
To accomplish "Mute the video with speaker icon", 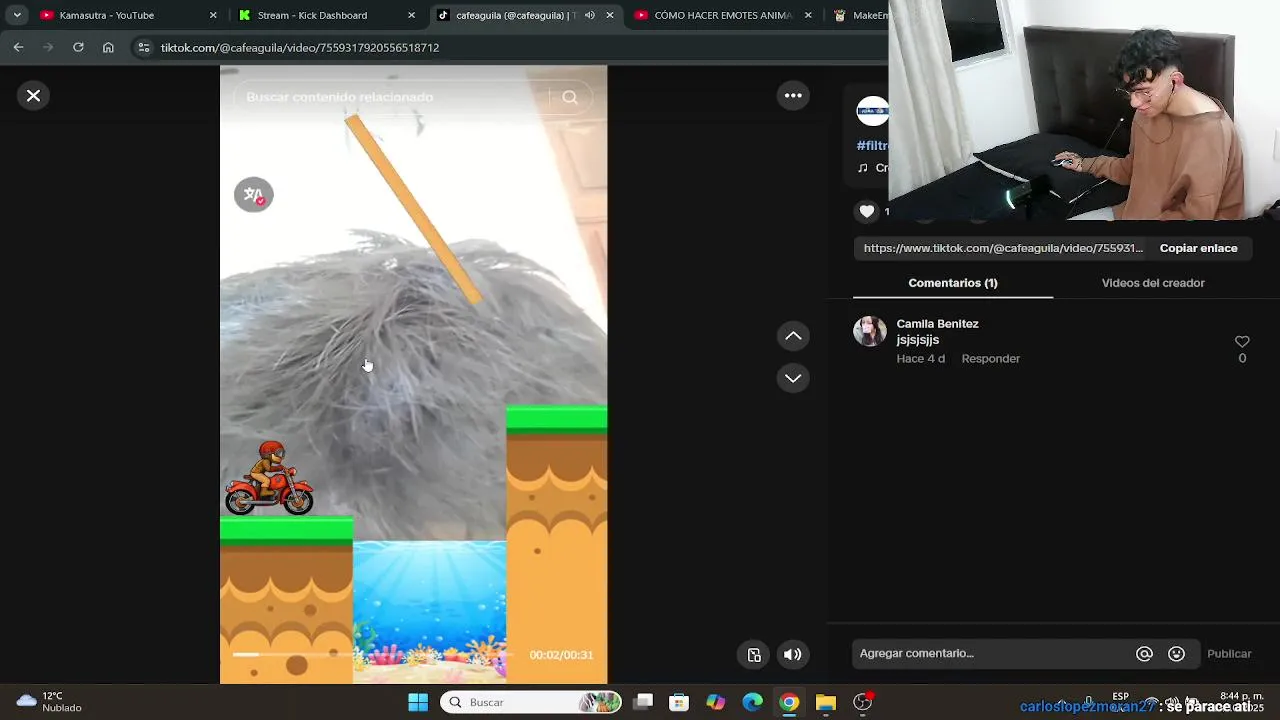I will coord(792,655).
